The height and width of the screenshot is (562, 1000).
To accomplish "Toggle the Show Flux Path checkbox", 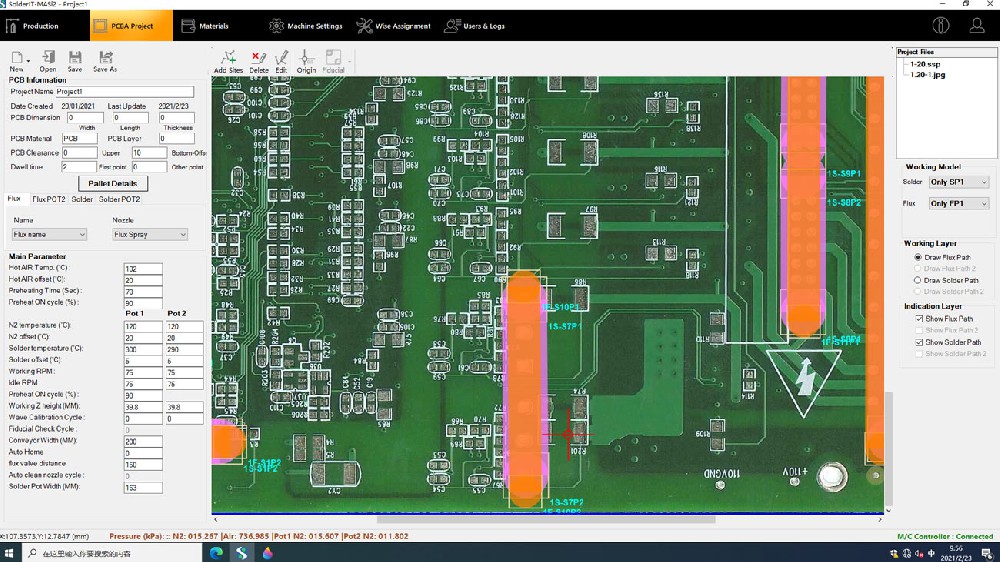I will coord(919,318).
